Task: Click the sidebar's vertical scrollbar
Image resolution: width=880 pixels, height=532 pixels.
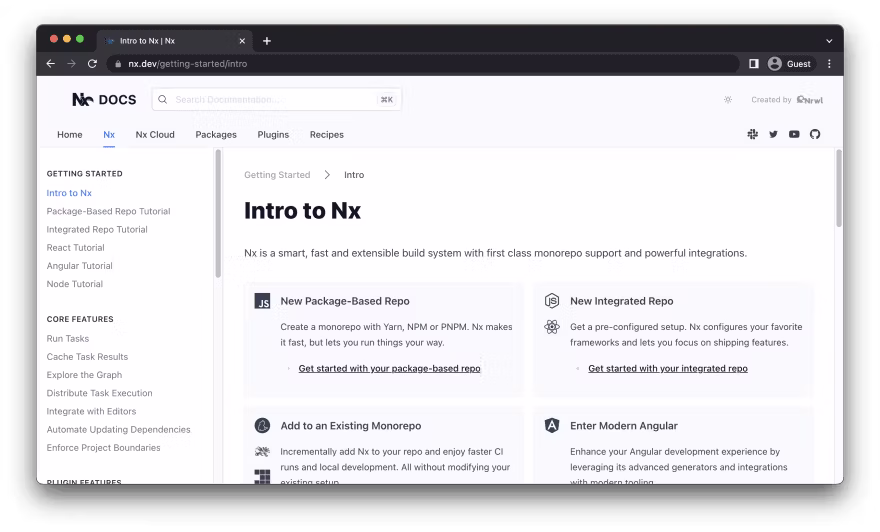Action: [218, 214]
